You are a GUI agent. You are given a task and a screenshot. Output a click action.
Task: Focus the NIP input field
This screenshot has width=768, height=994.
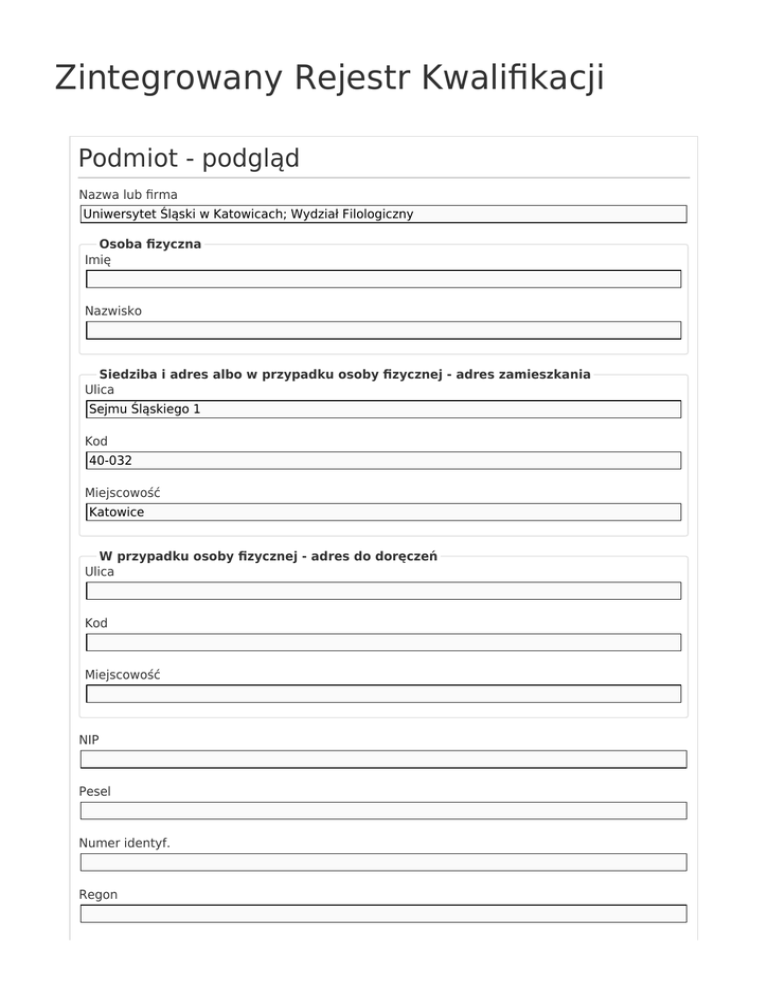(x=383, y=759)
